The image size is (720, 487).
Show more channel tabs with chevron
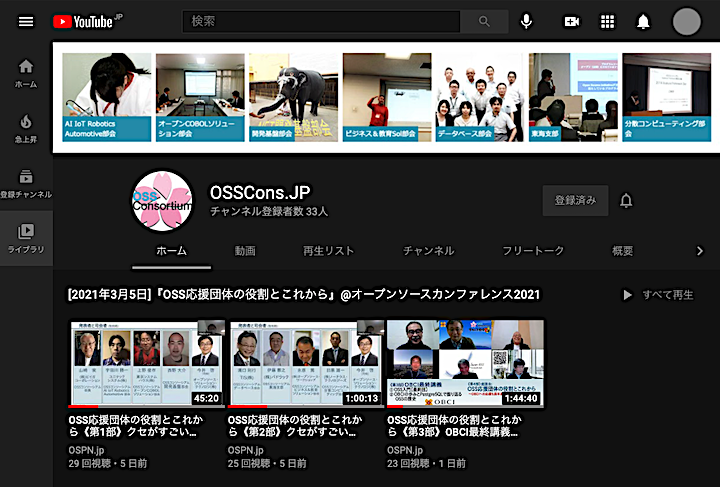(x=699, y=251)
